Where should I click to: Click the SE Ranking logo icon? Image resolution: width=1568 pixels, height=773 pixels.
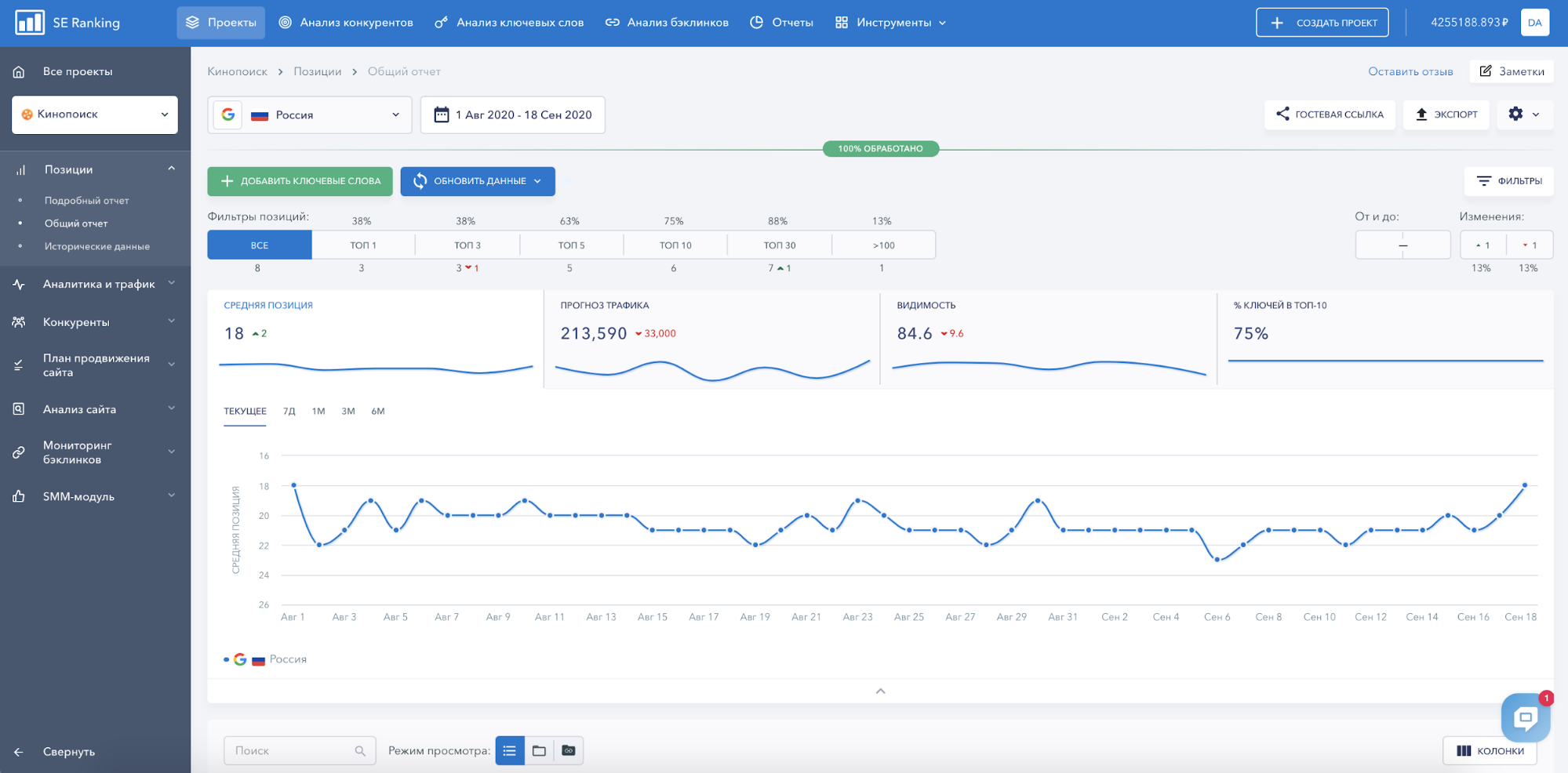pyautogui.click(x=30, y=23)
